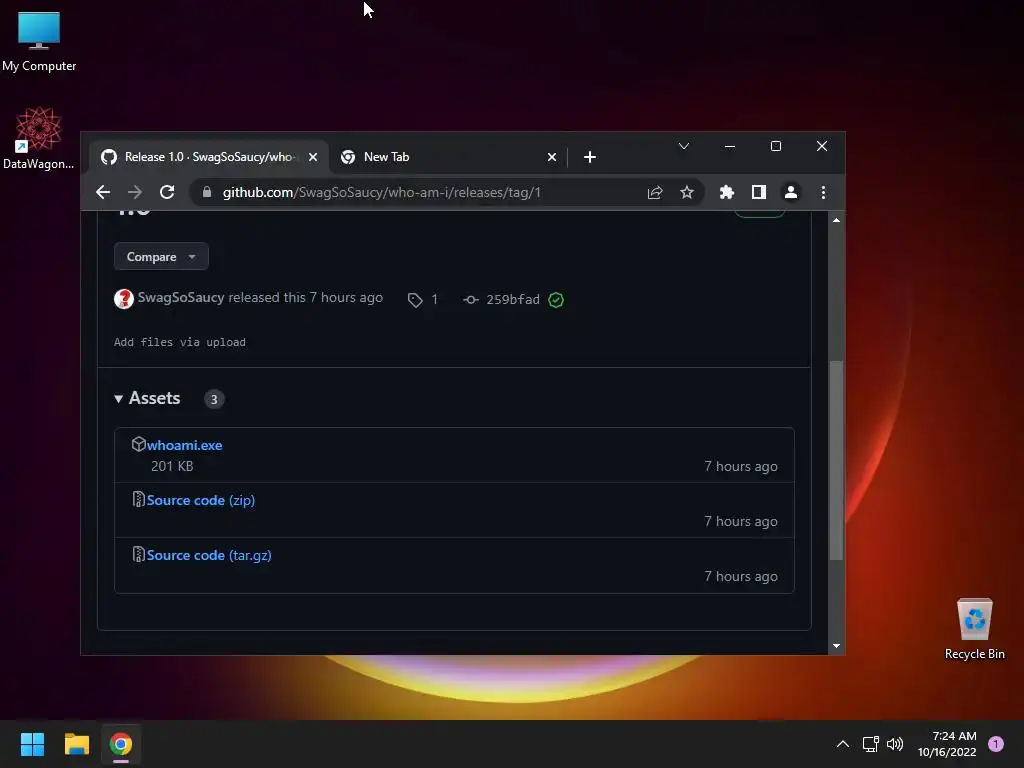
Task: Click 'Add files via upload' text
Action: [x=180, y=342]
